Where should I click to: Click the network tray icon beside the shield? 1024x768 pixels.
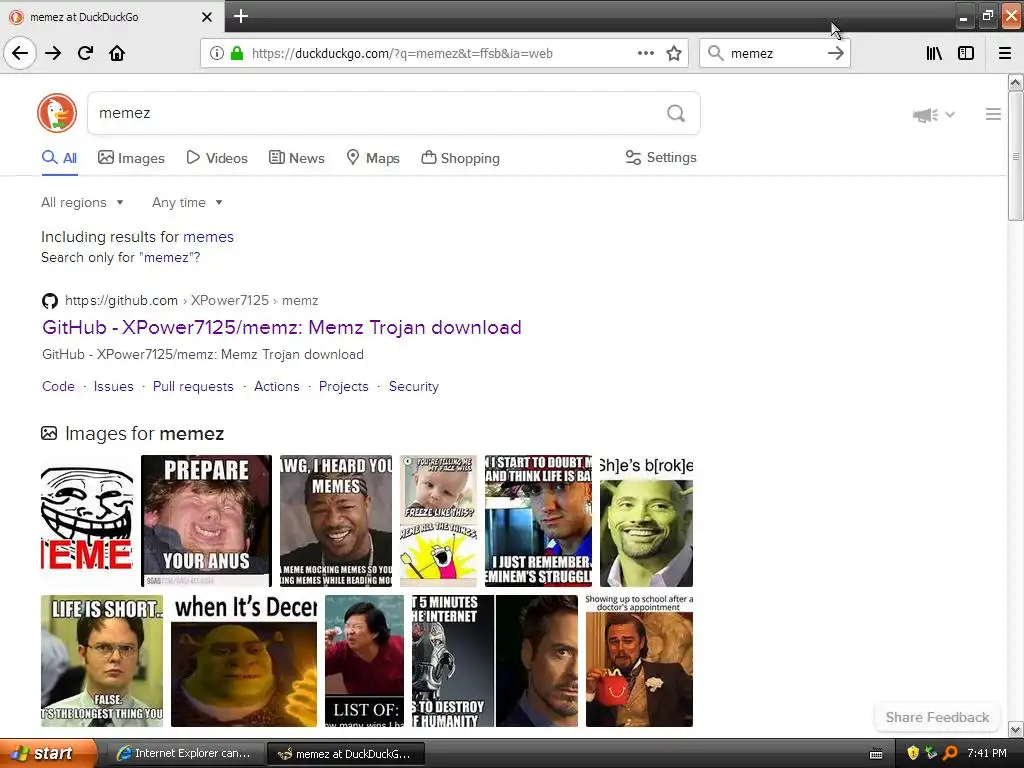(931, 753)
